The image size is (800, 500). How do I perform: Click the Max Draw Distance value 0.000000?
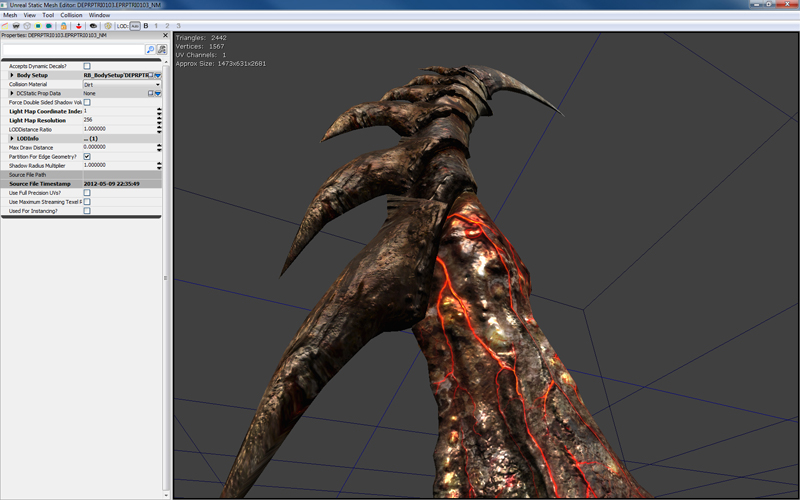pyautogui.click(x=94, y=147)
